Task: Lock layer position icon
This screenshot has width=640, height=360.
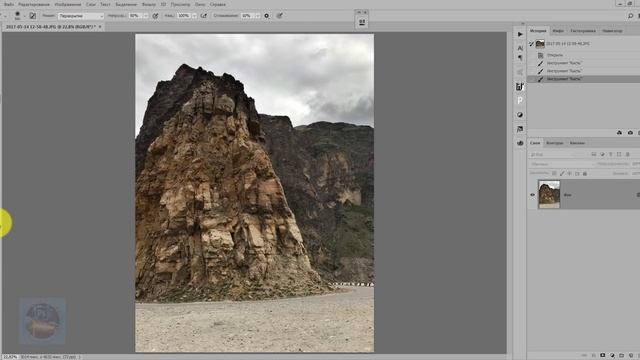Action: click(569, 173)
